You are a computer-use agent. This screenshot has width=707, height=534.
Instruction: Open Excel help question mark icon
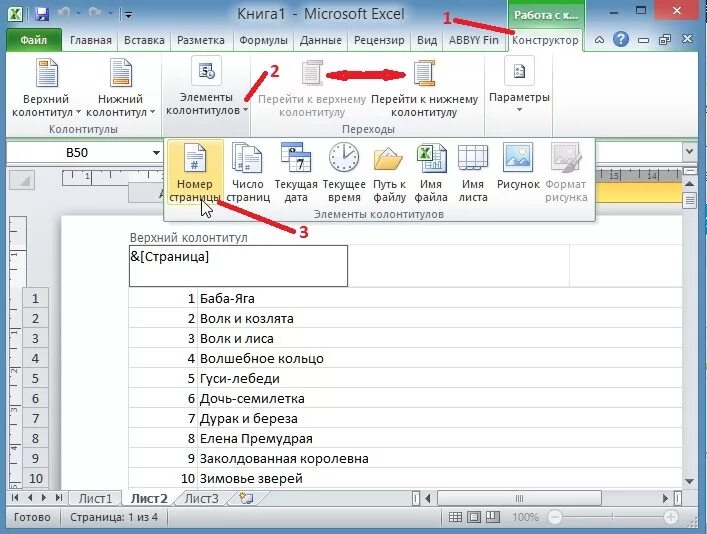coord(621,40)
